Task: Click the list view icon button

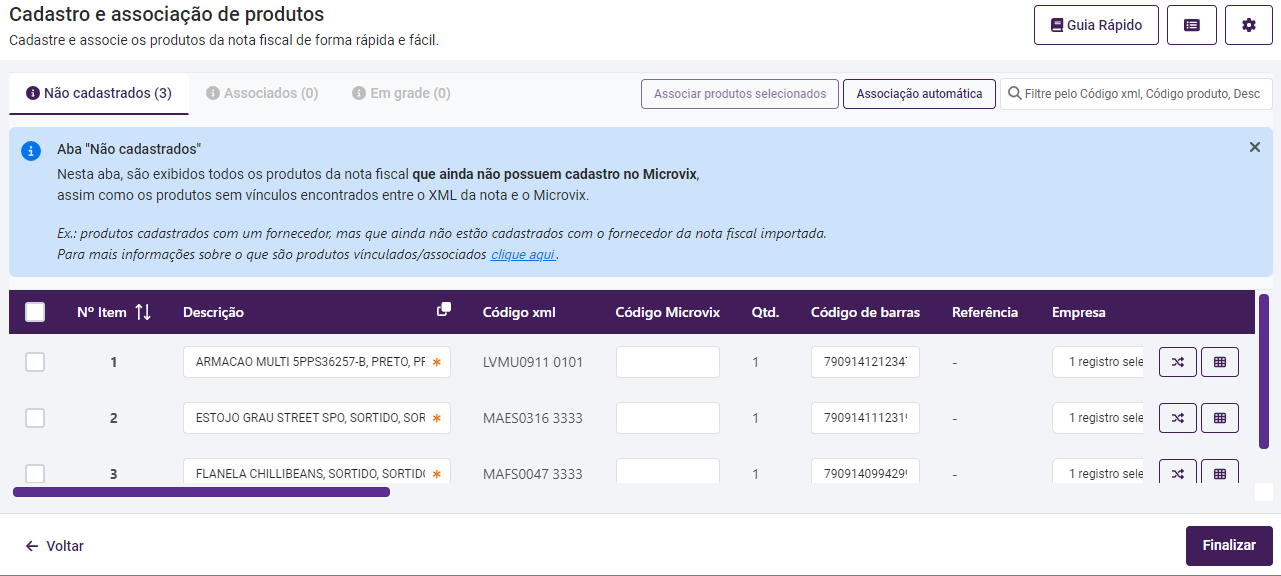Action: (x=1191, y=25)
